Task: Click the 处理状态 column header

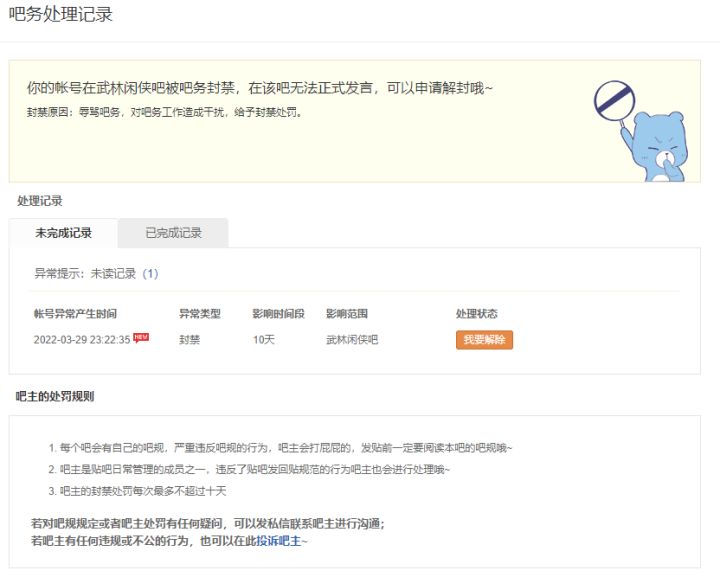Action: point(477,314)
